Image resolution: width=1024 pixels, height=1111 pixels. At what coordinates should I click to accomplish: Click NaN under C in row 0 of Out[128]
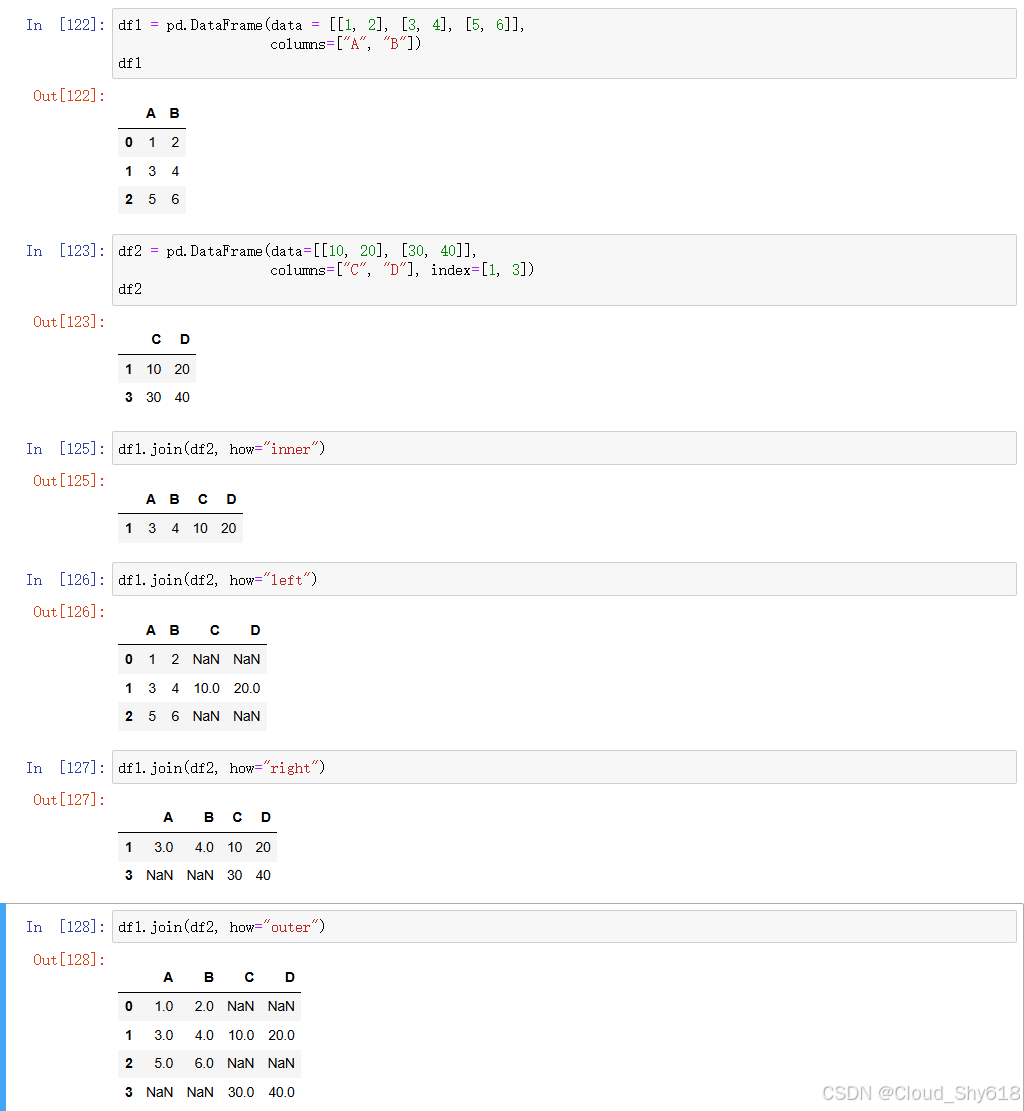[241, 1006]
